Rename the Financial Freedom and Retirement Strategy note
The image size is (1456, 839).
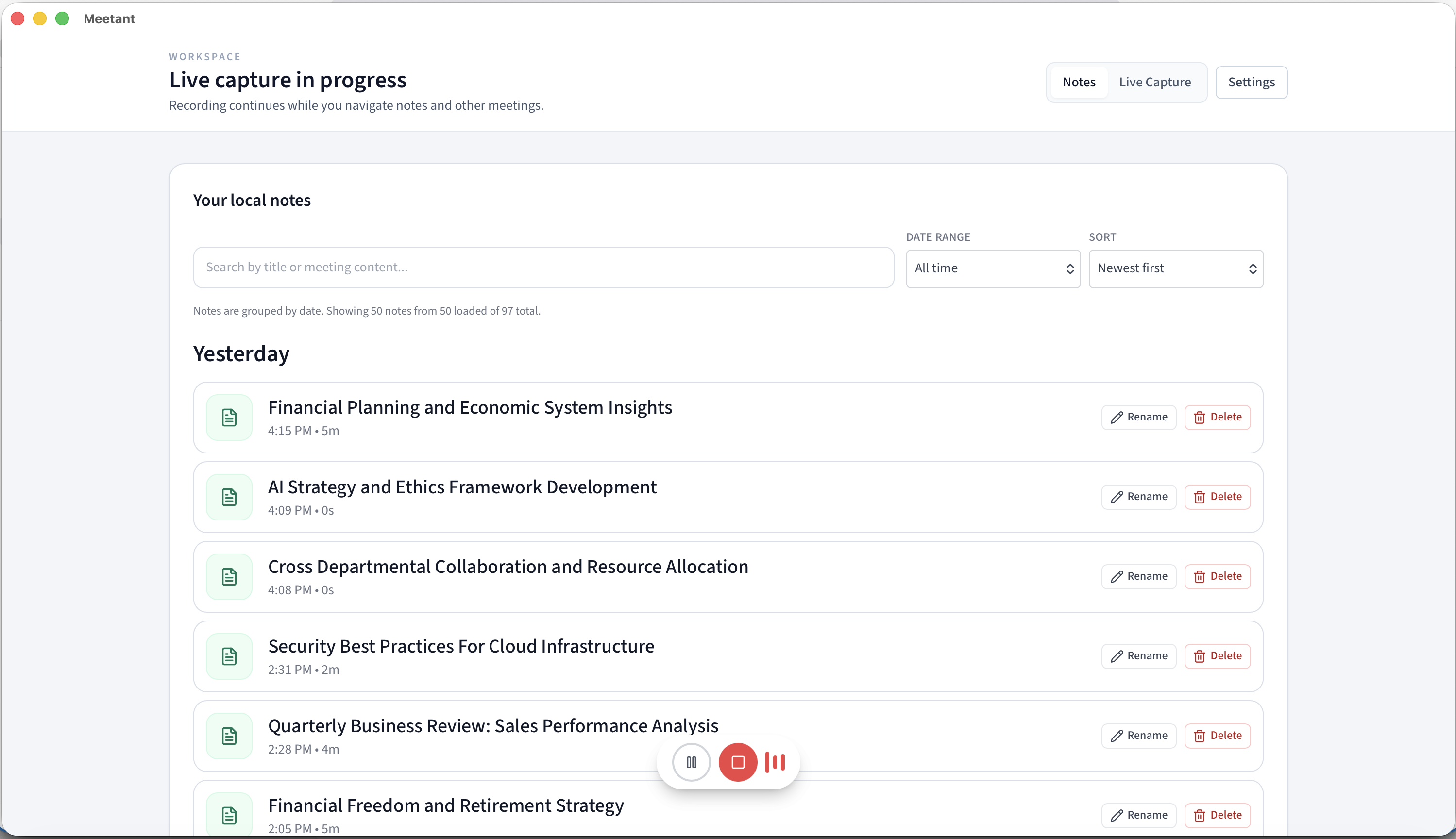pos(1138,815)
